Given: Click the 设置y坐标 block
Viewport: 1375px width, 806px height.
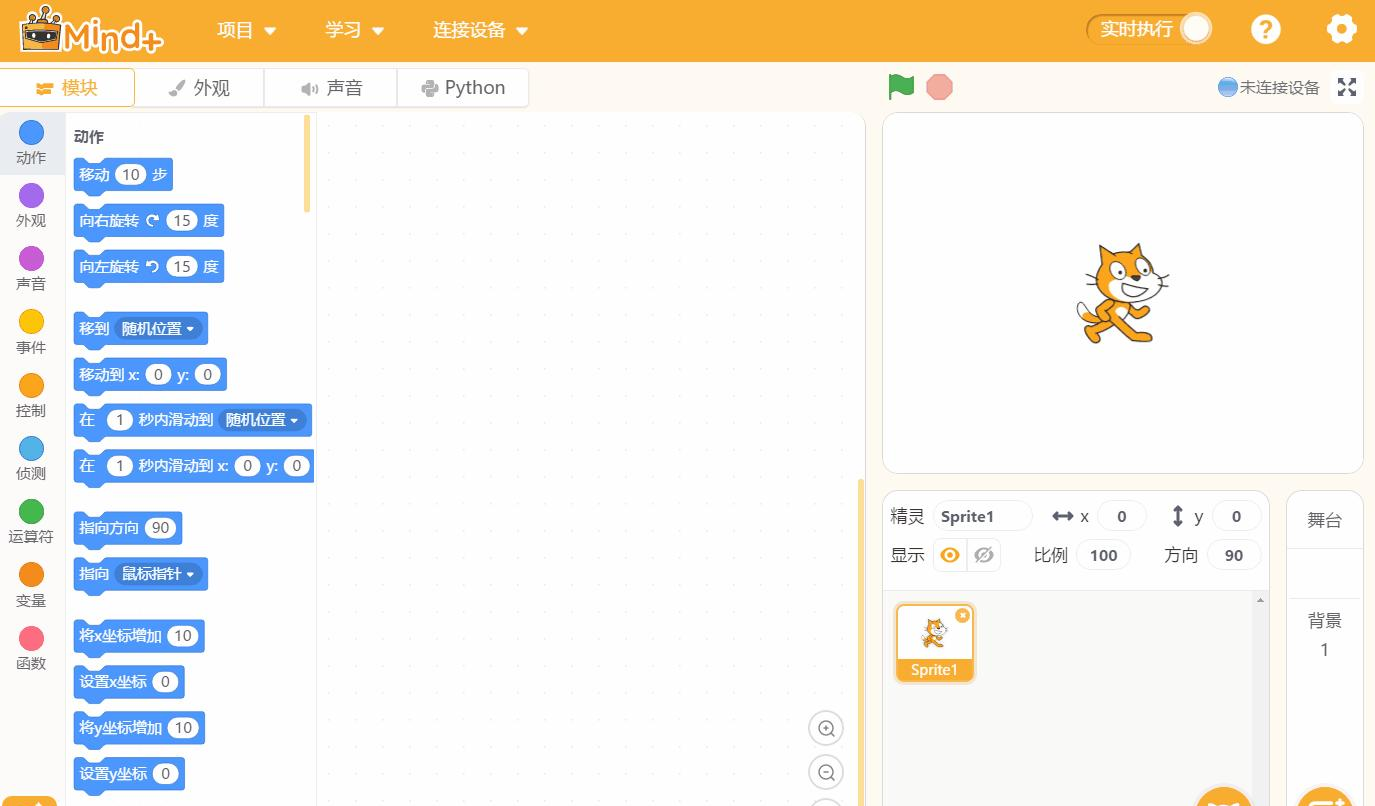Looking at the screenshot, I should [129, 775].
